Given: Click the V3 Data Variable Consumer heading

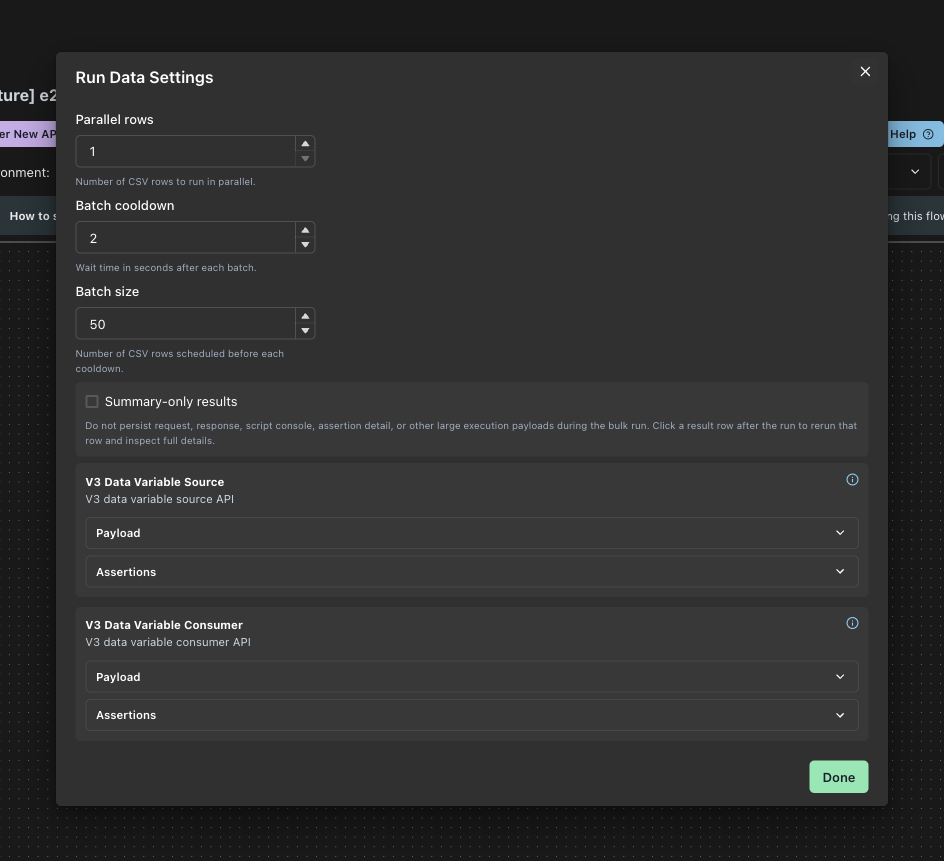Looking at the screenshot, I should (x=164, y=625).
